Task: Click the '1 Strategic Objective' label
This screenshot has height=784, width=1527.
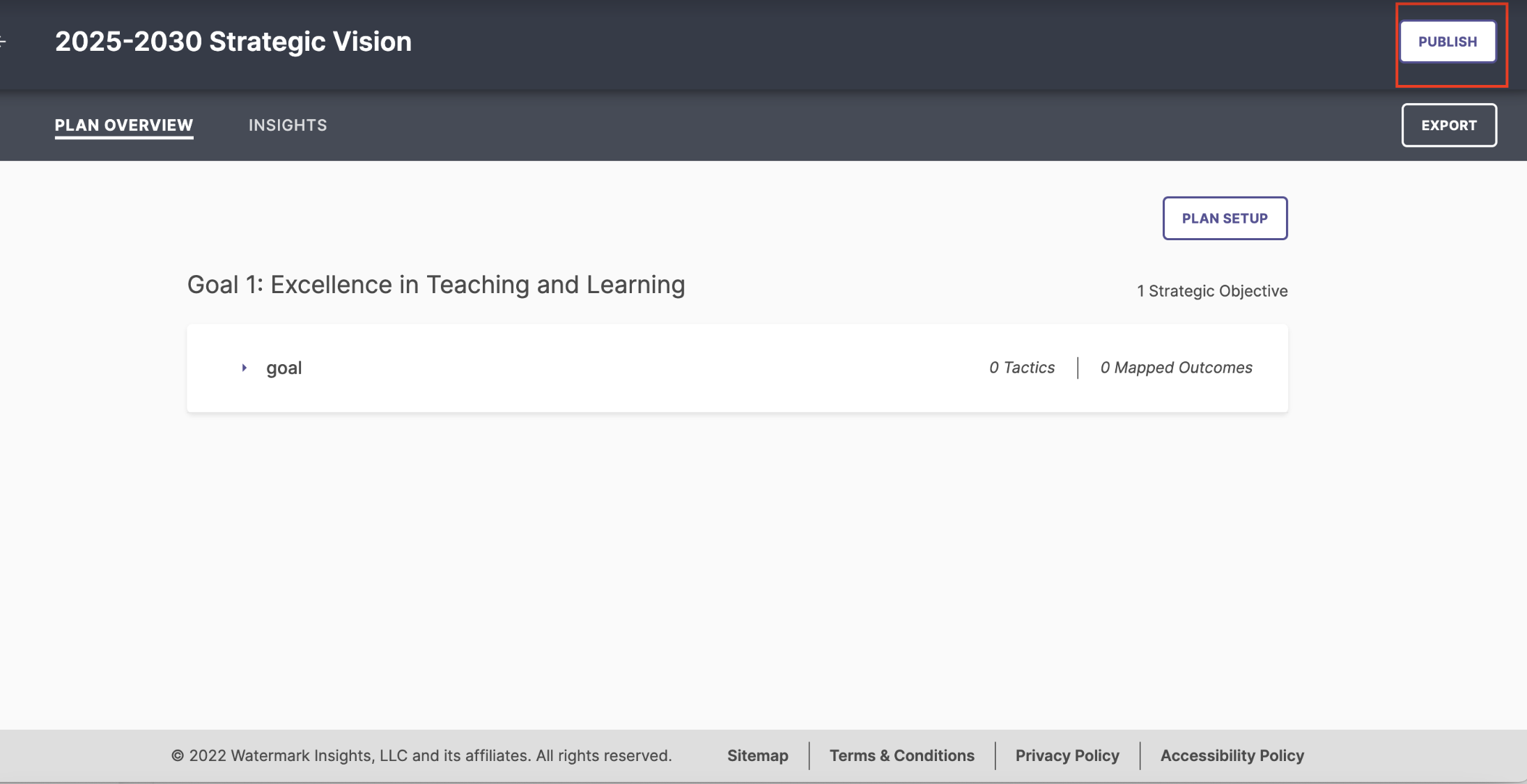Action: (1212, 291)
